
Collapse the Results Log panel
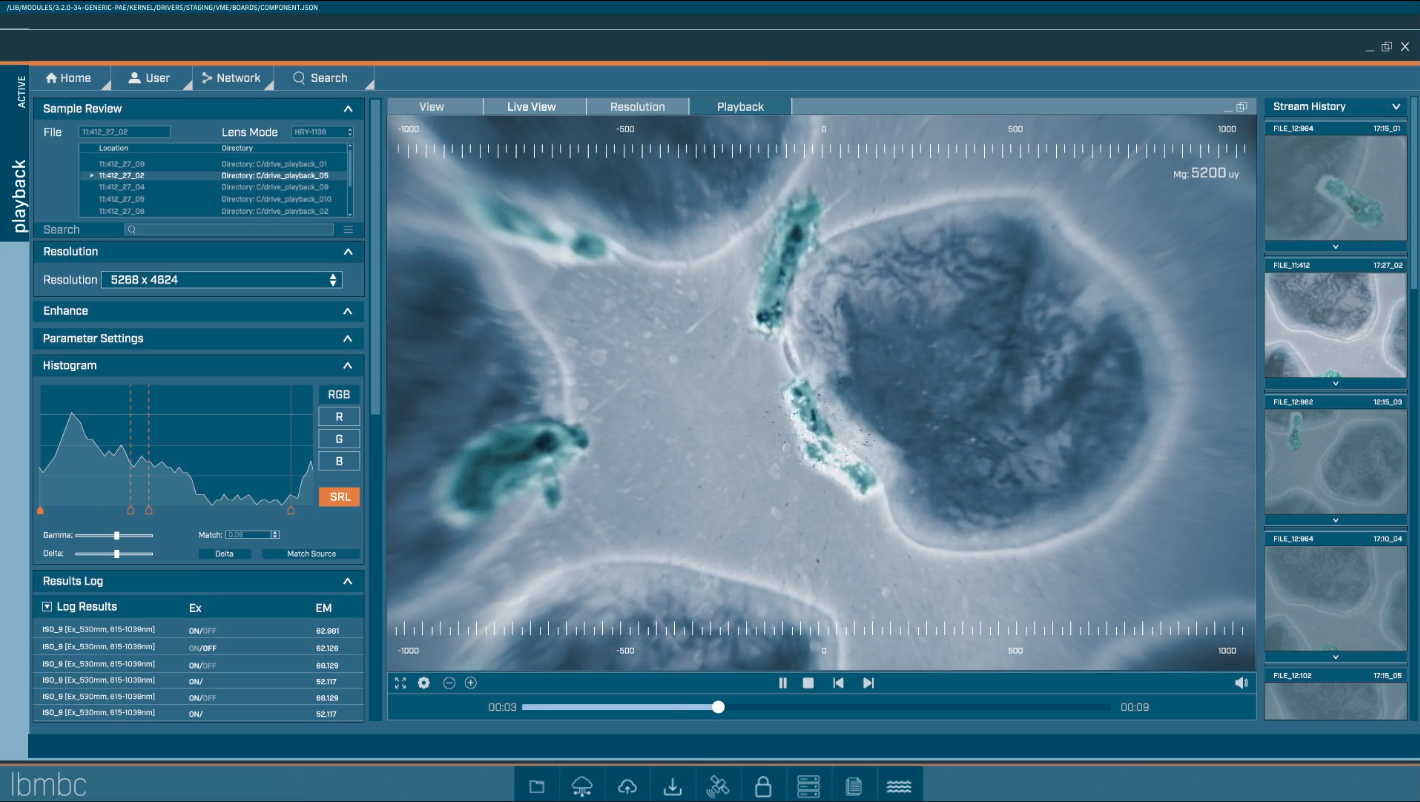(348, 581)
